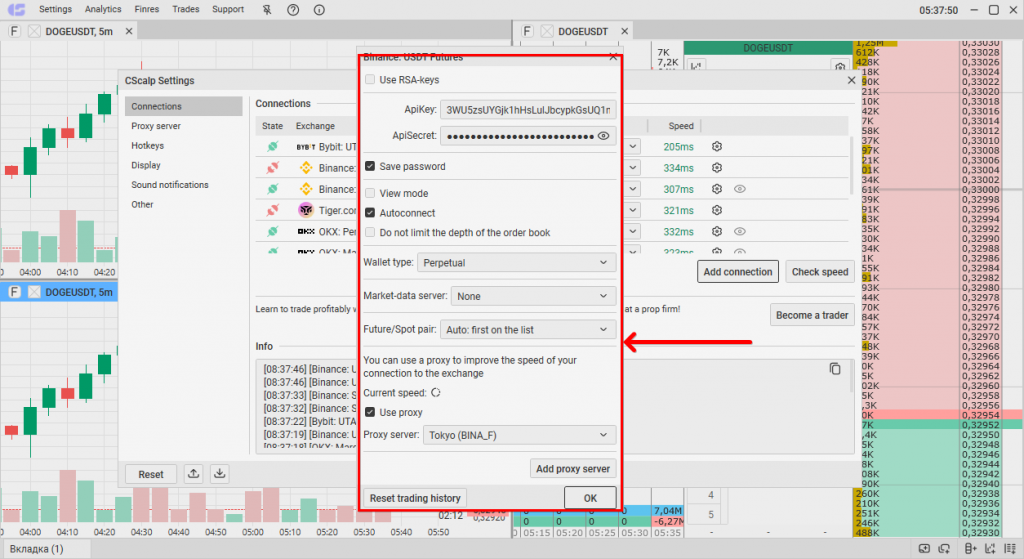The image size is (1024, 559).
Task: Click the Reset button in CScalp Settings
Action: coord(151,474)
